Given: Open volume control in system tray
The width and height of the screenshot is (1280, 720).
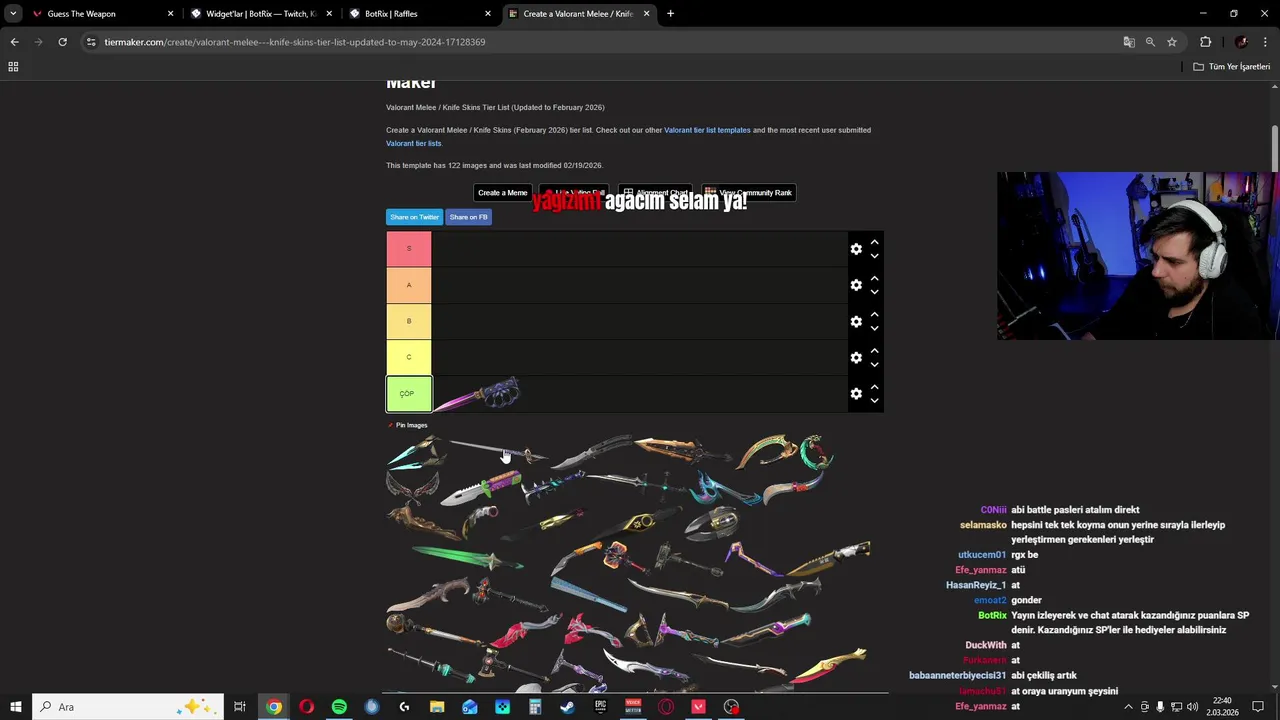Looking at the screenshot, I should 1191,707.
